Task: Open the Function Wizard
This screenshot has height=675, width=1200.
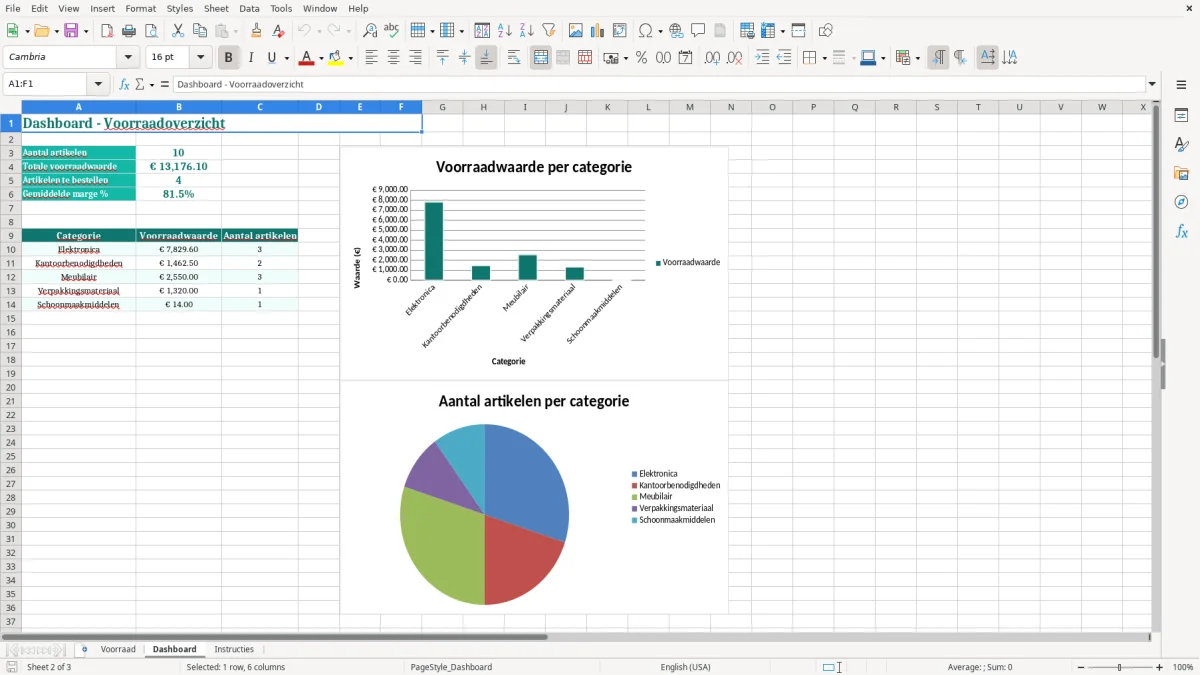Action: coord(125,84)
